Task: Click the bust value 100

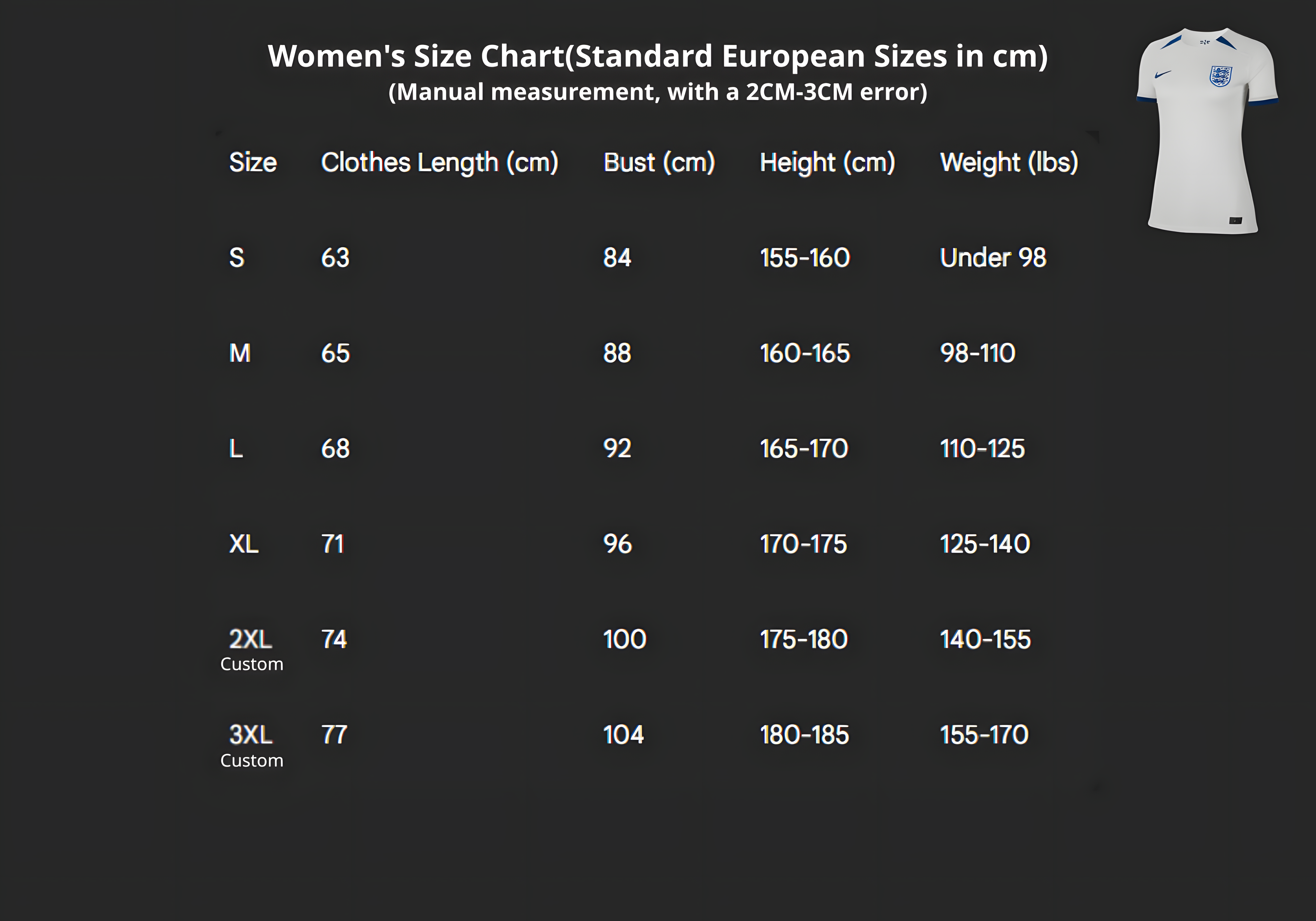Action: (x=624, y=639)
